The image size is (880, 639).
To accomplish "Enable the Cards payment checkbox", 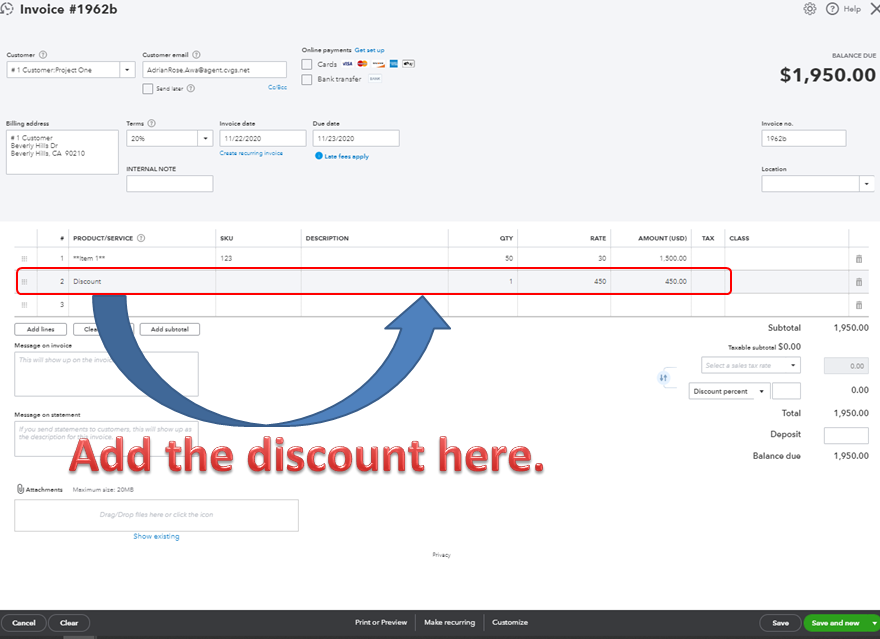I will (307, 65).
